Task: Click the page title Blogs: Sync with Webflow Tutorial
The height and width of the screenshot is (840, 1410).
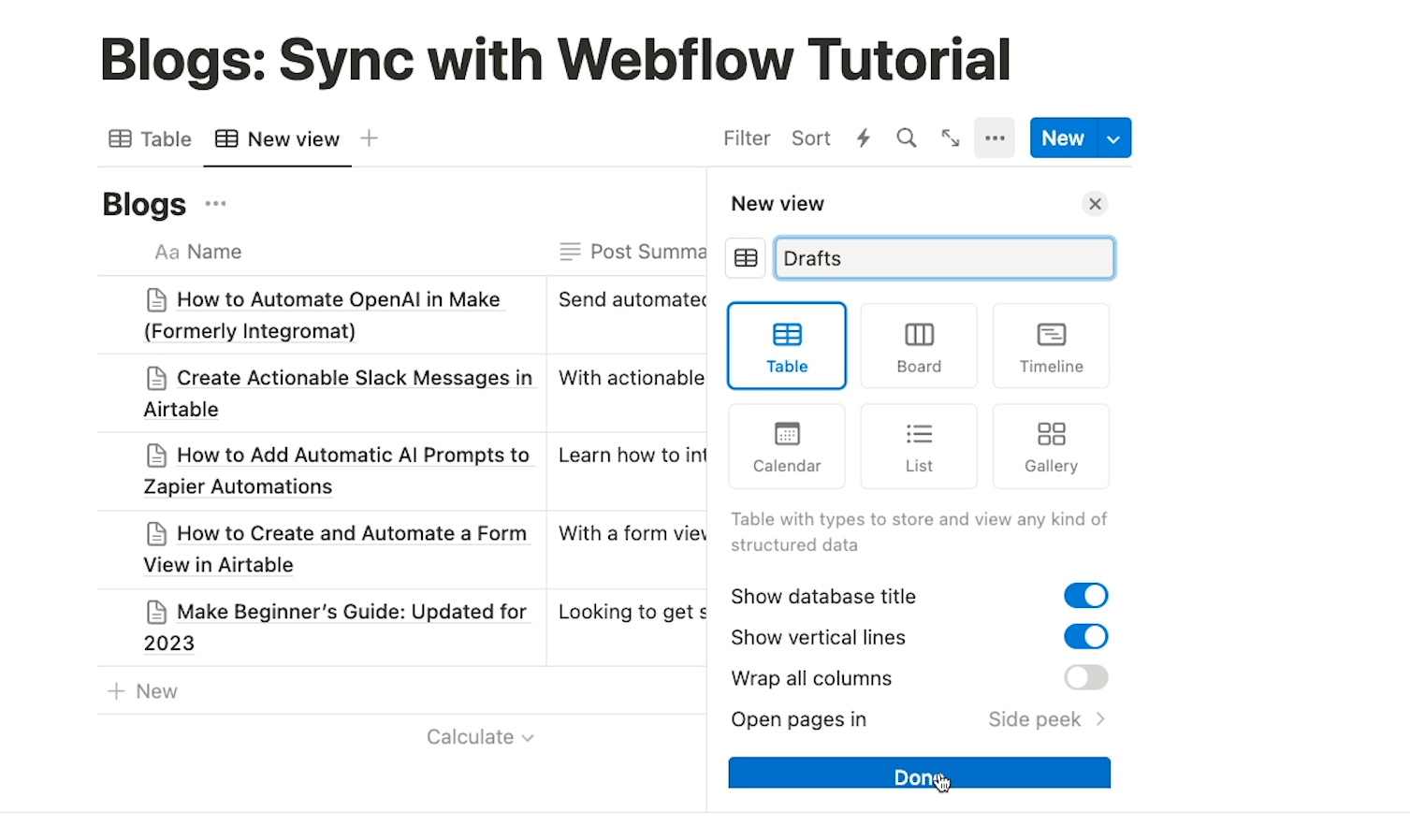Action: [555, 60]
